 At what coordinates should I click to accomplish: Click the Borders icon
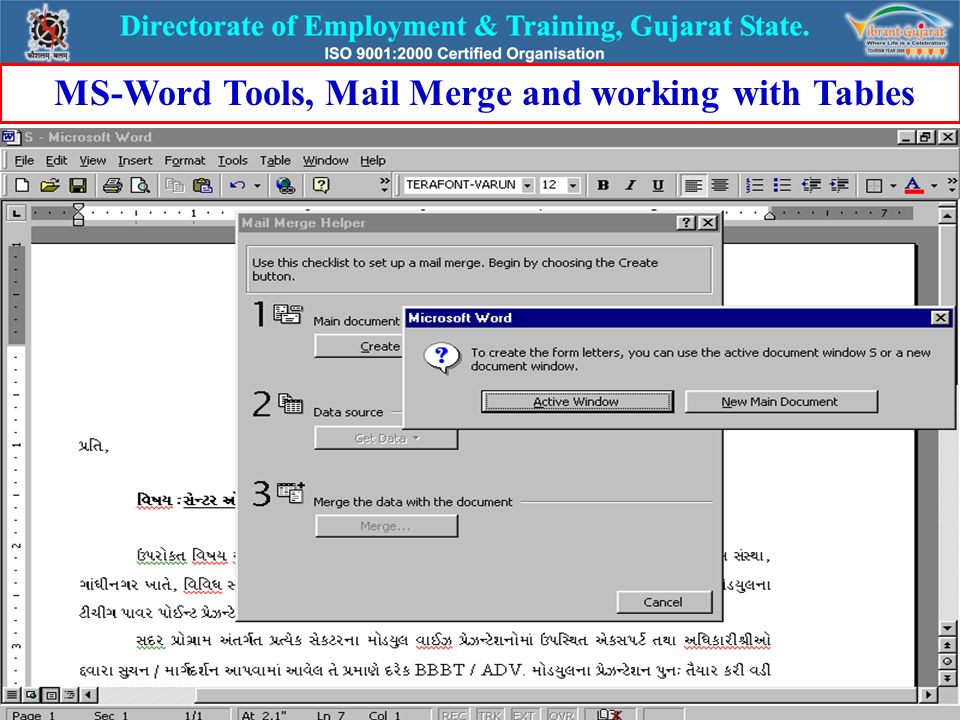[874, 186]
